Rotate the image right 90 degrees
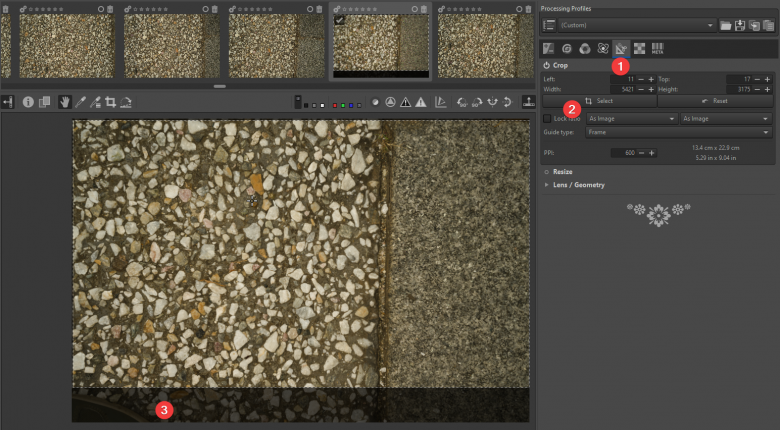This screenshot has width=780, height=430. (477, 102)
